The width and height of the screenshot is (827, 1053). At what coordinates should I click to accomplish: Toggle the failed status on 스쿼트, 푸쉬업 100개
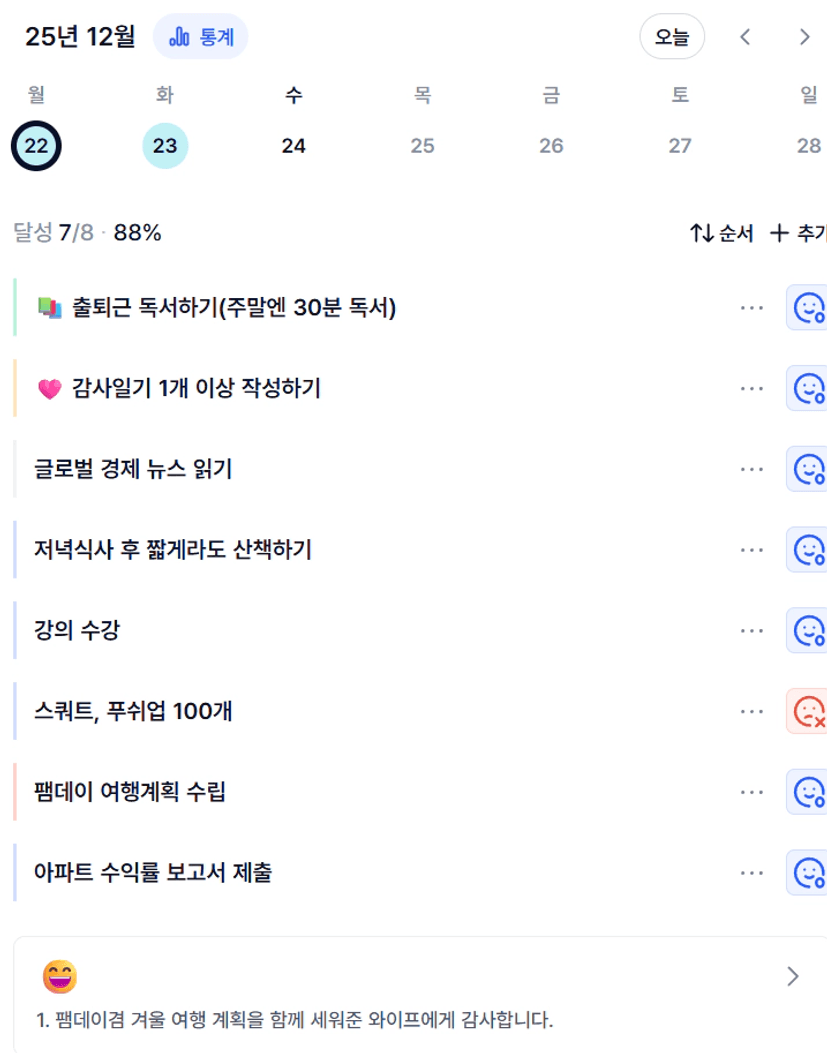click(807, 711)
